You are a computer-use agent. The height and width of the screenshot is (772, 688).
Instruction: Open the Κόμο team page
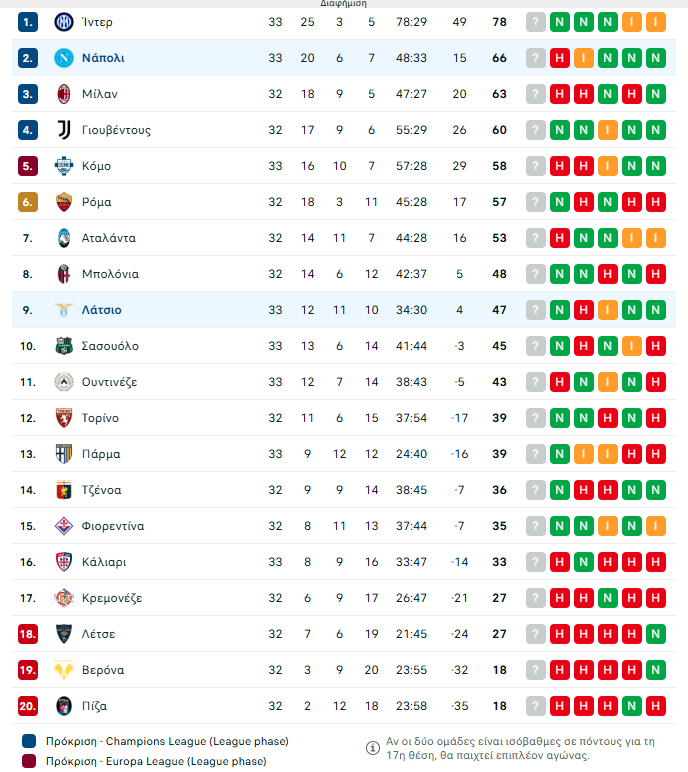pos(97,166)
